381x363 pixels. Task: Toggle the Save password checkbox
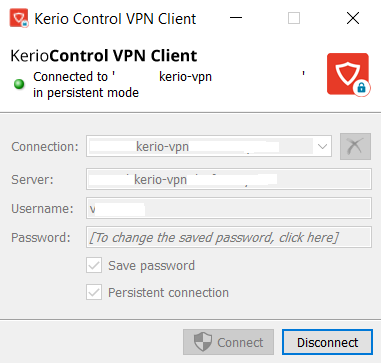[94, 265]
